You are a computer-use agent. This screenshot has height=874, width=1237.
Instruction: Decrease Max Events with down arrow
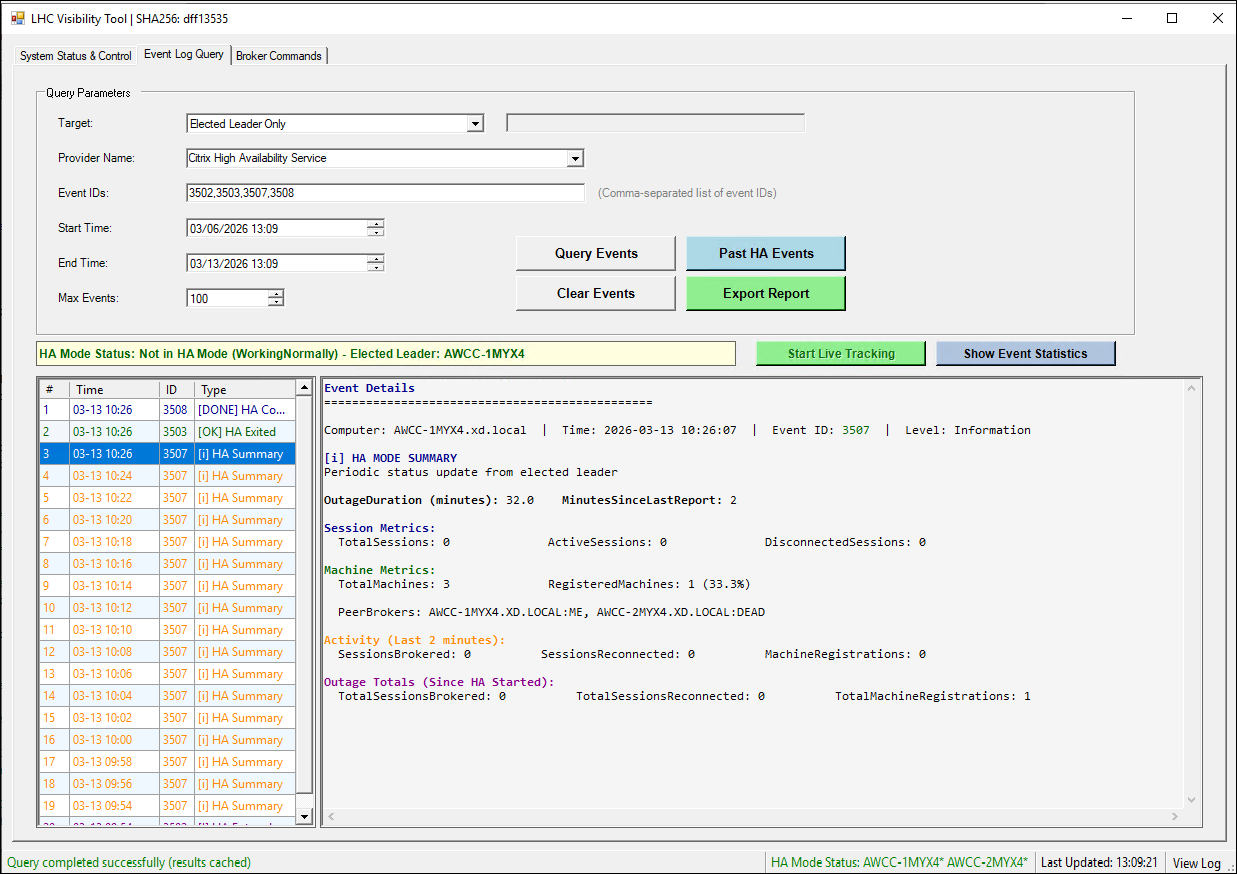276,302
